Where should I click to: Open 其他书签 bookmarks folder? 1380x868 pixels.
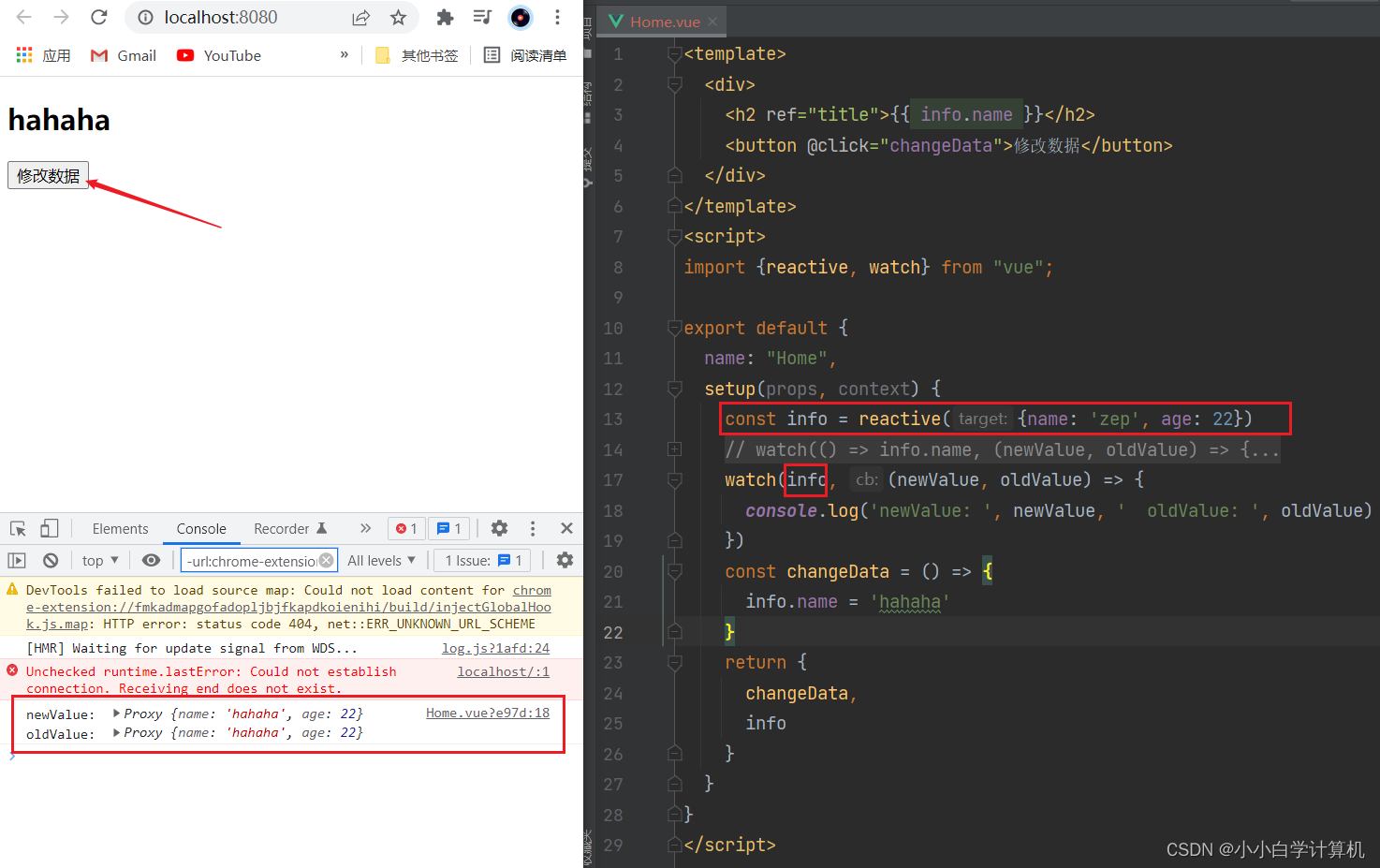[x=417, y=55]
